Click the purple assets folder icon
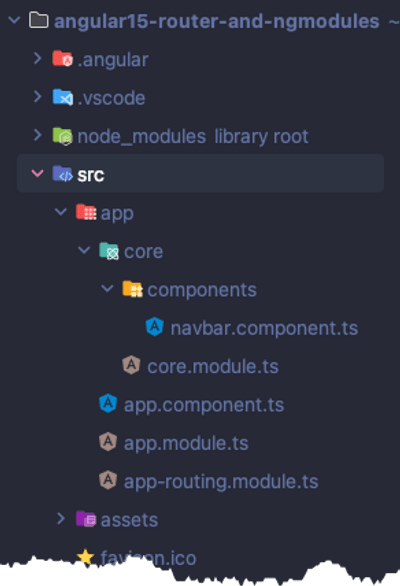 point(86,519)
